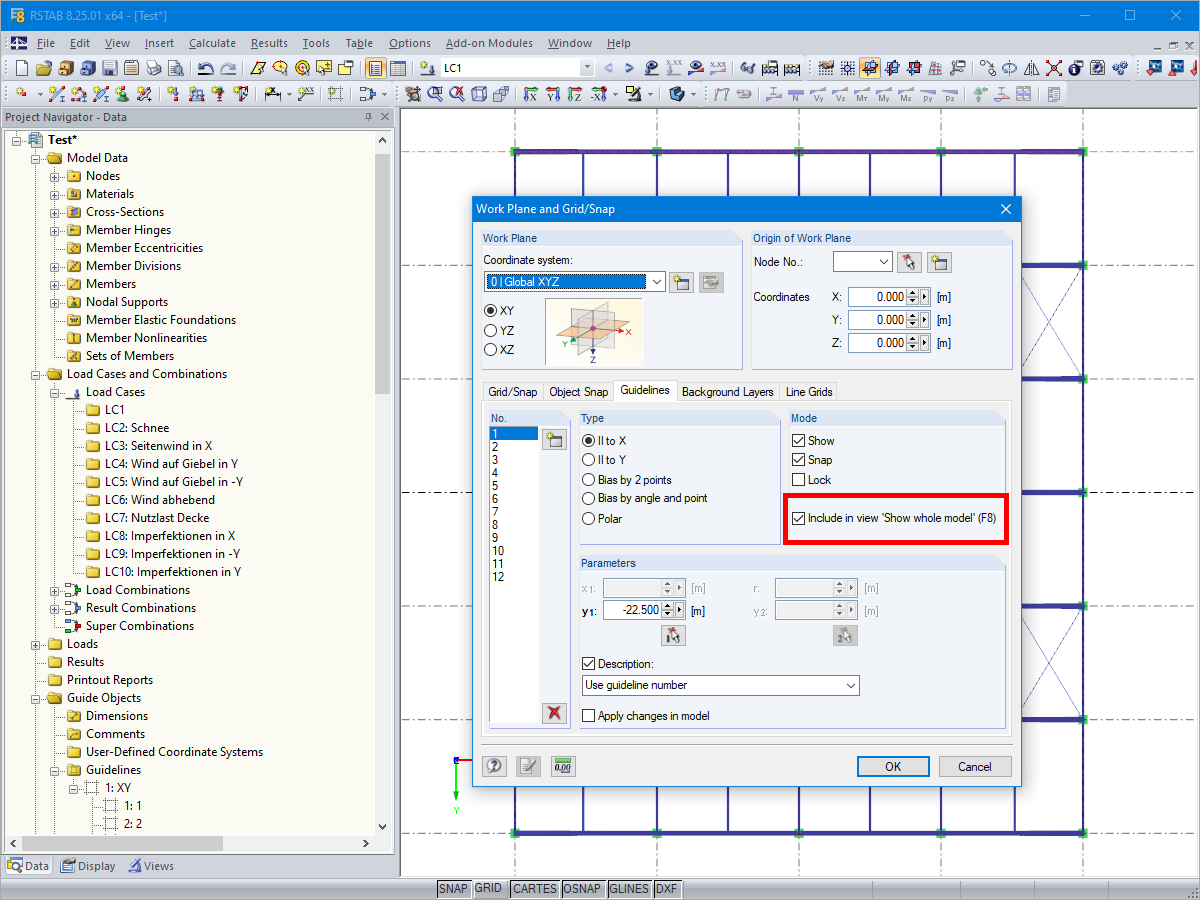Toggle GRID in the status bar
Image resolution: width=1200 pixels, height=900 pixels.
click(490, 888)
